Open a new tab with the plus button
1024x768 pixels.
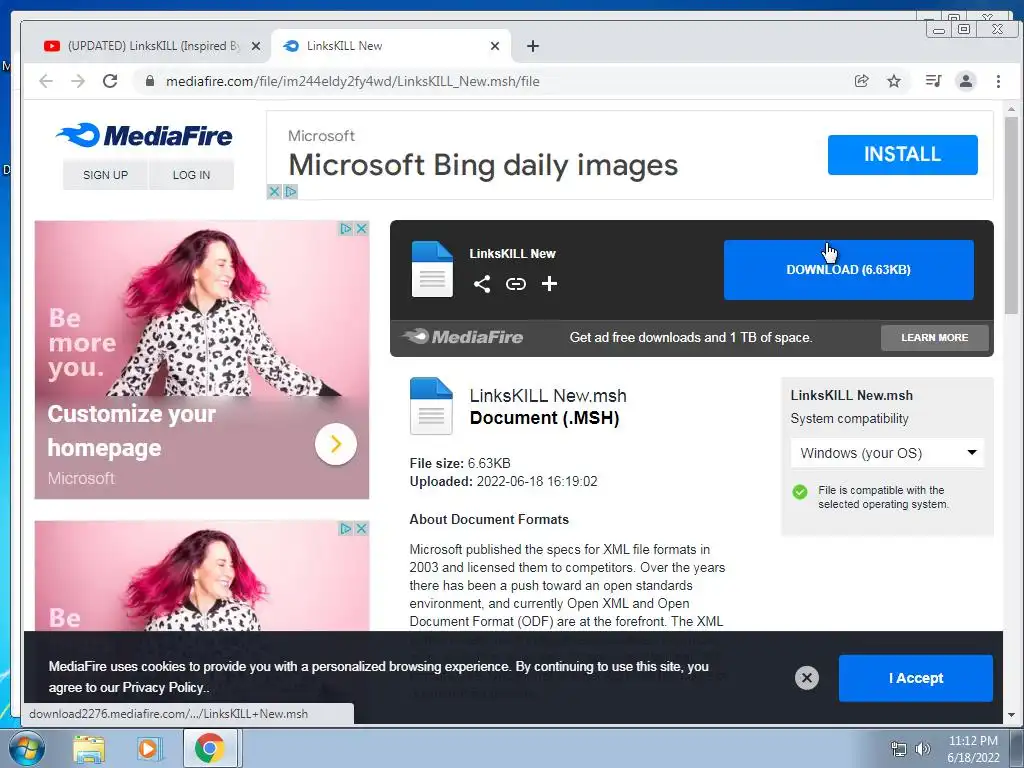(x=533, y=46)
